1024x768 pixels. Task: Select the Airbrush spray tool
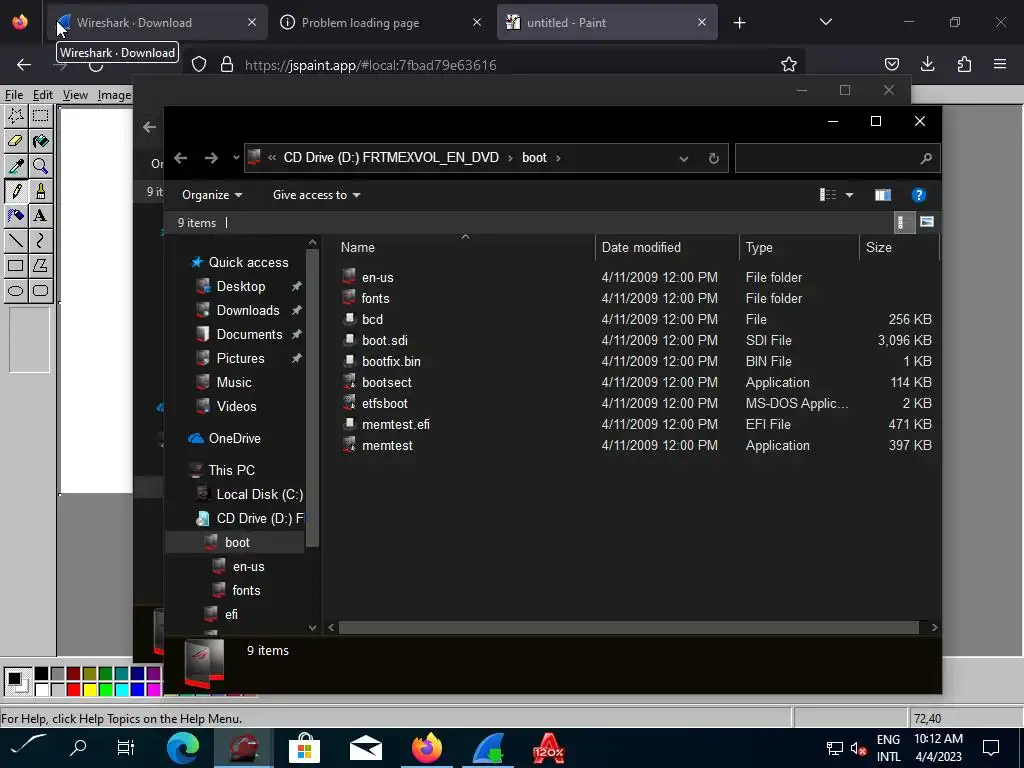[16, 216]
